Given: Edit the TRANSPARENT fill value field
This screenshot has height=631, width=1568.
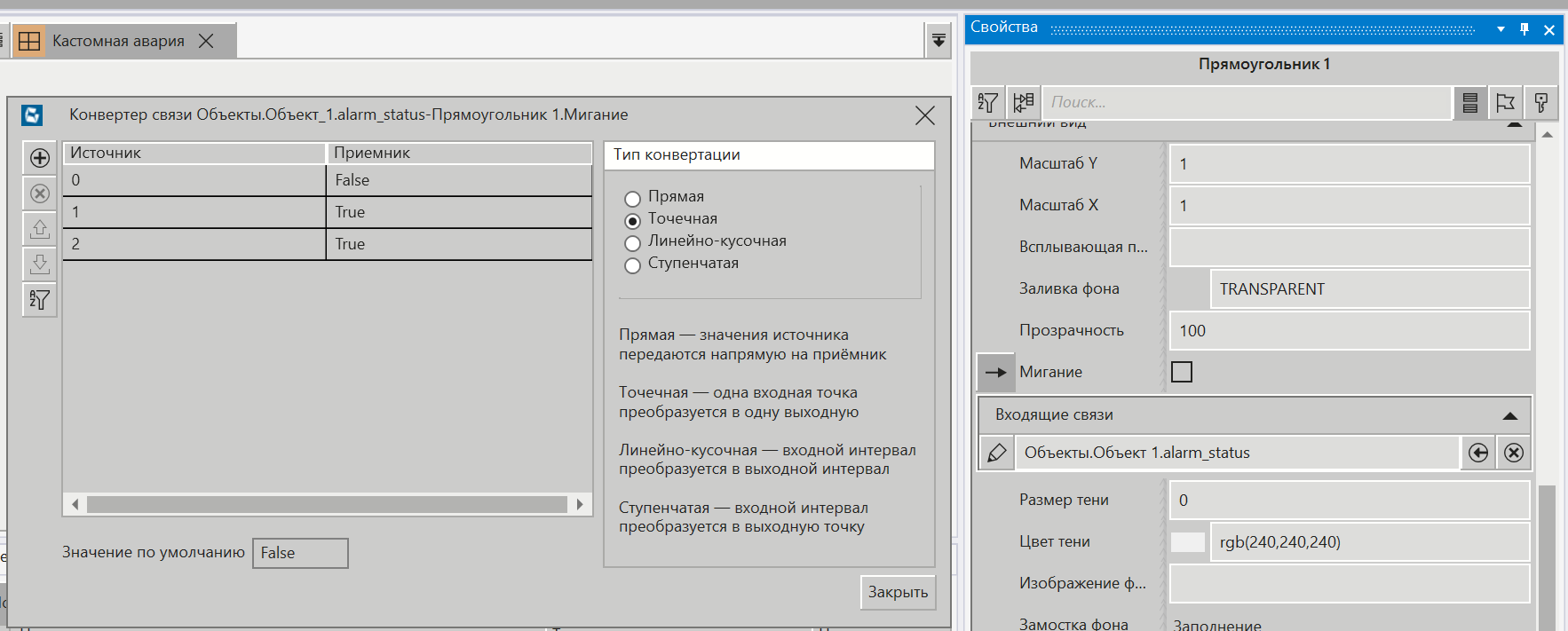Looking at the screenshot, I should point(1370,289).
